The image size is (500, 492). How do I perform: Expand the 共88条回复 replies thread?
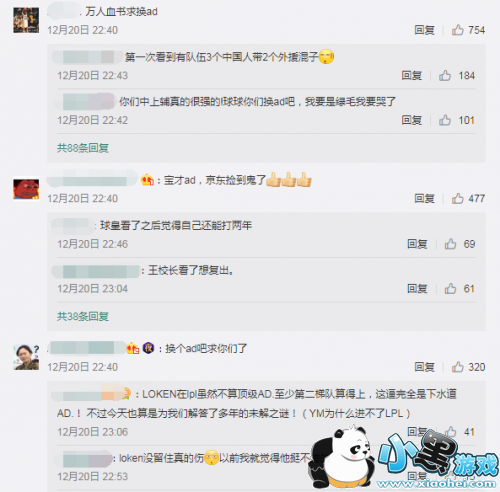click(x=83, y=148)
